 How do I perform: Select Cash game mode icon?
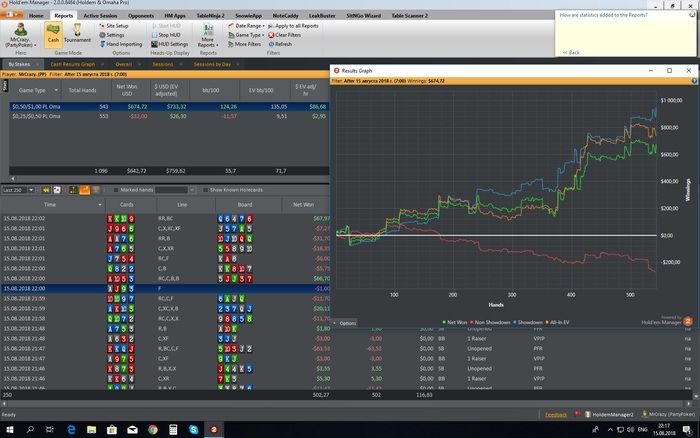[53, 33]
